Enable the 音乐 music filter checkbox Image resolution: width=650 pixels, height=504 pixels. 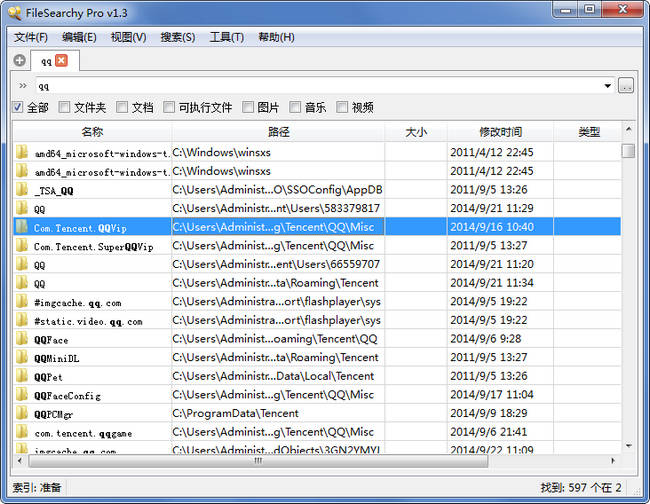click(295, 107)
